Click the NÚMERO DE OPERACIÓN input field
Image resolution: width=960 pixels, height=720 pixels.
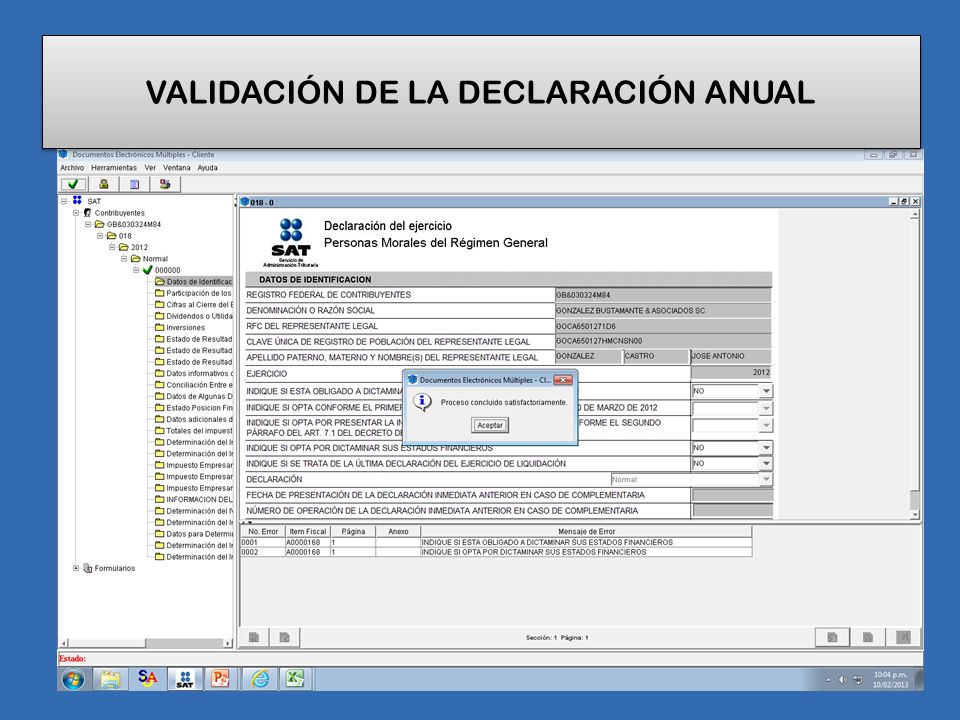pyautogui.click(x=732, y=510)
